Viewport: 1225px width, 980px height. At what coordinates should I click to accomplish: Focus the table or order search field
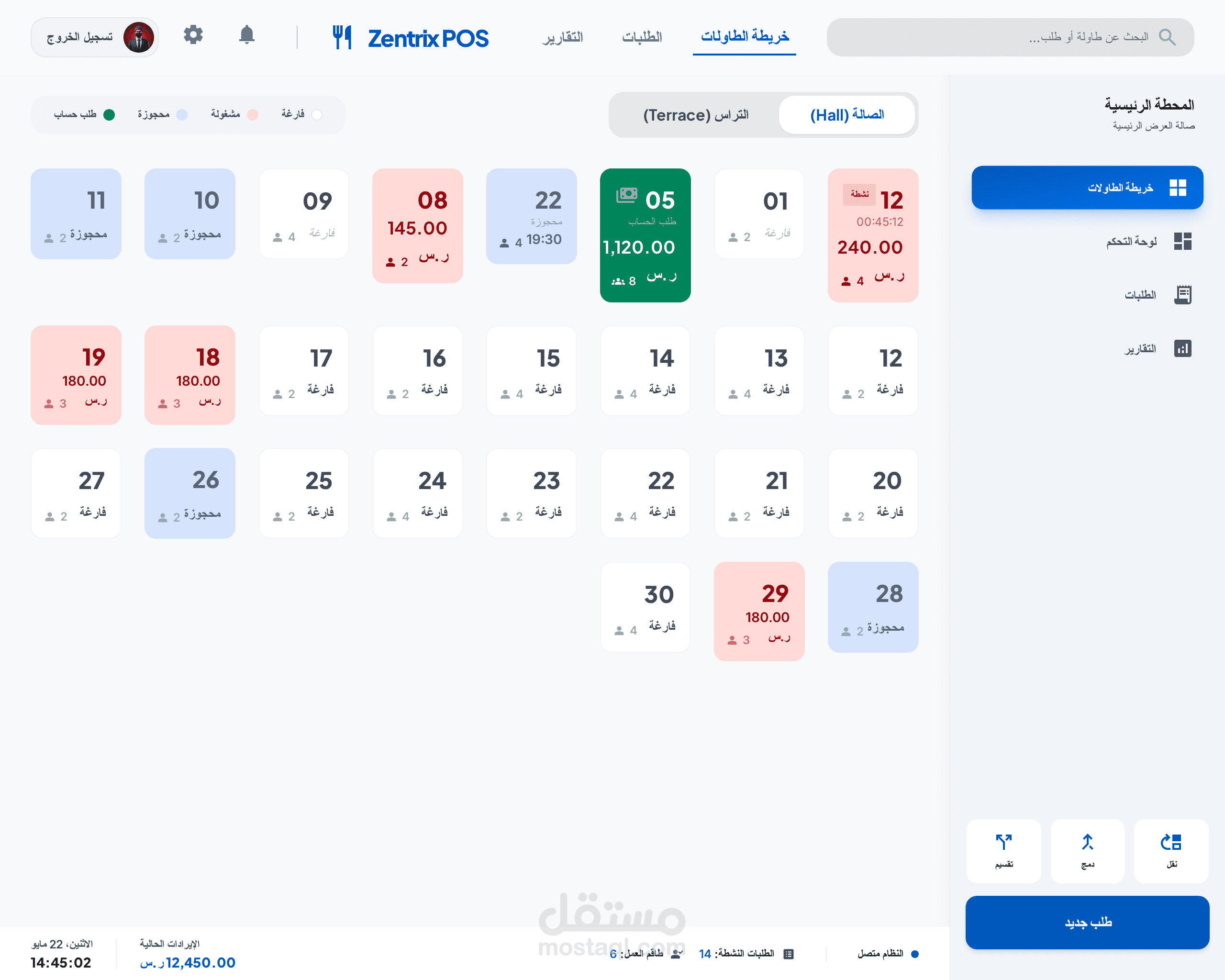point(1010,37)
